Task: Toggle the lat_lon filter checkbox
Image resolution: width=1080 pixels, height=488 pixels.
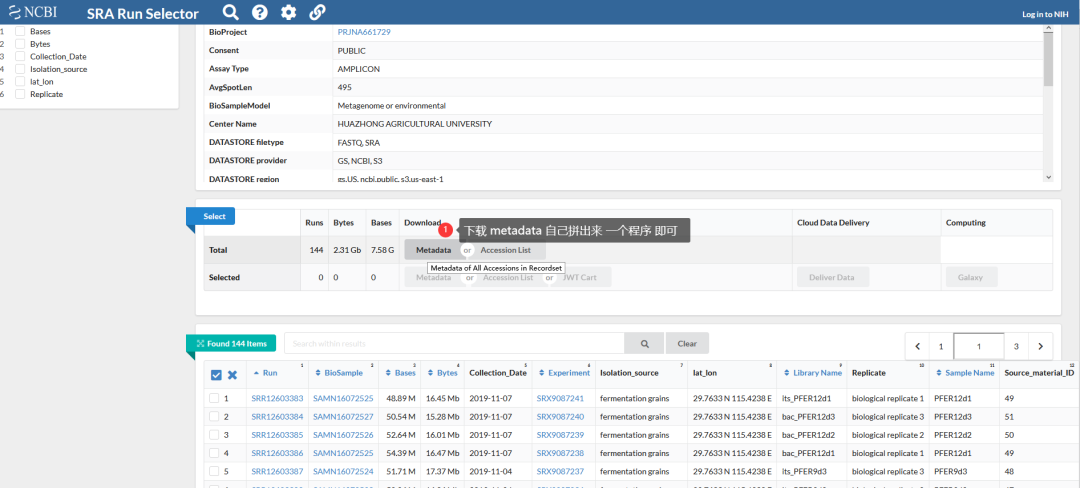Action: 21,81
